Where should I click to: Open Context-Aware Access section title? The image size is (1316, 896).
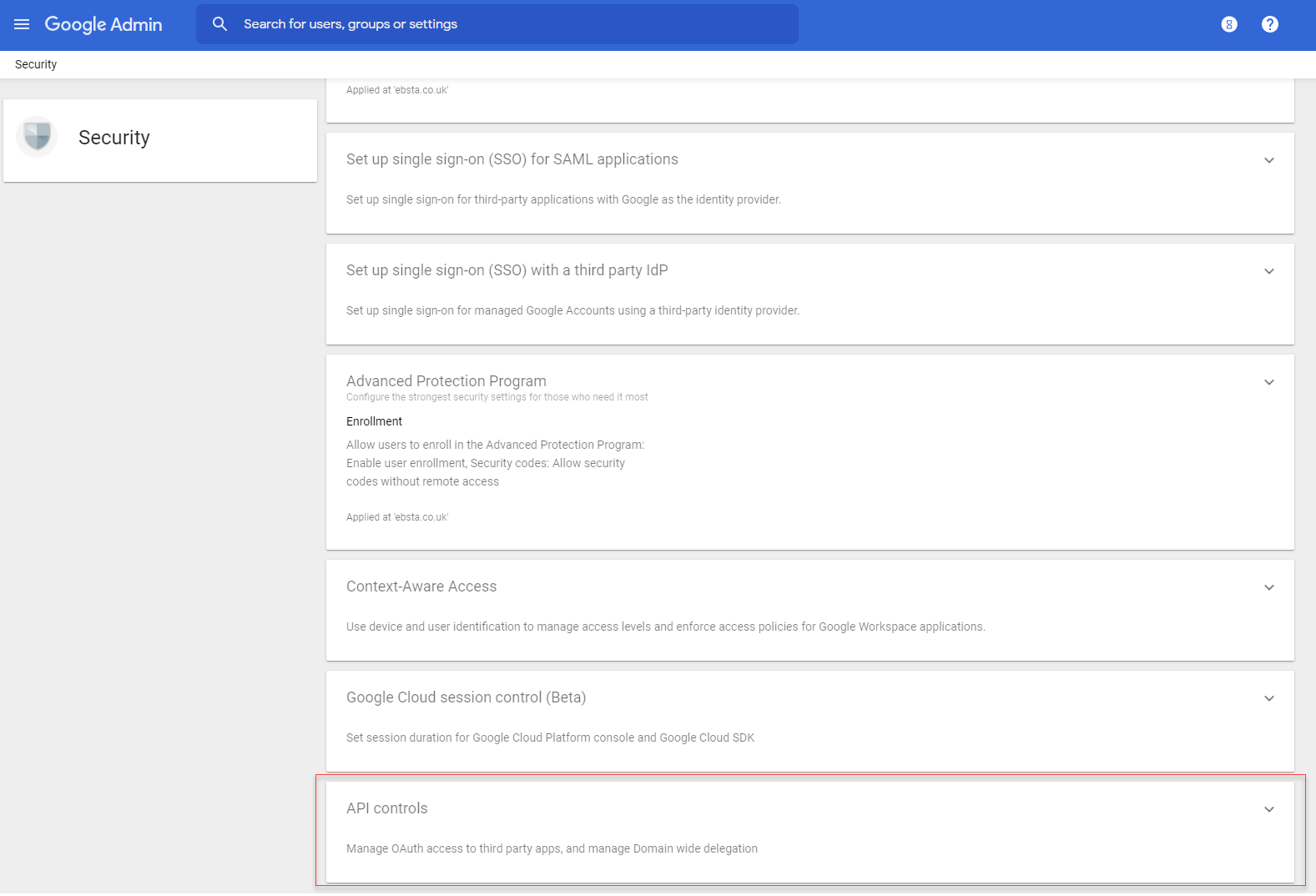tap(421, 586)
